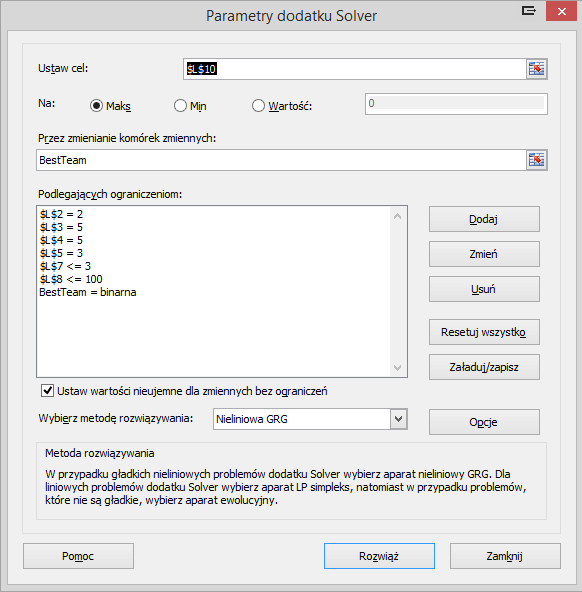Viewport: 582px width, 592px height.
Task: Select constraint $L$7 <= 3
Action: [65, 266]
